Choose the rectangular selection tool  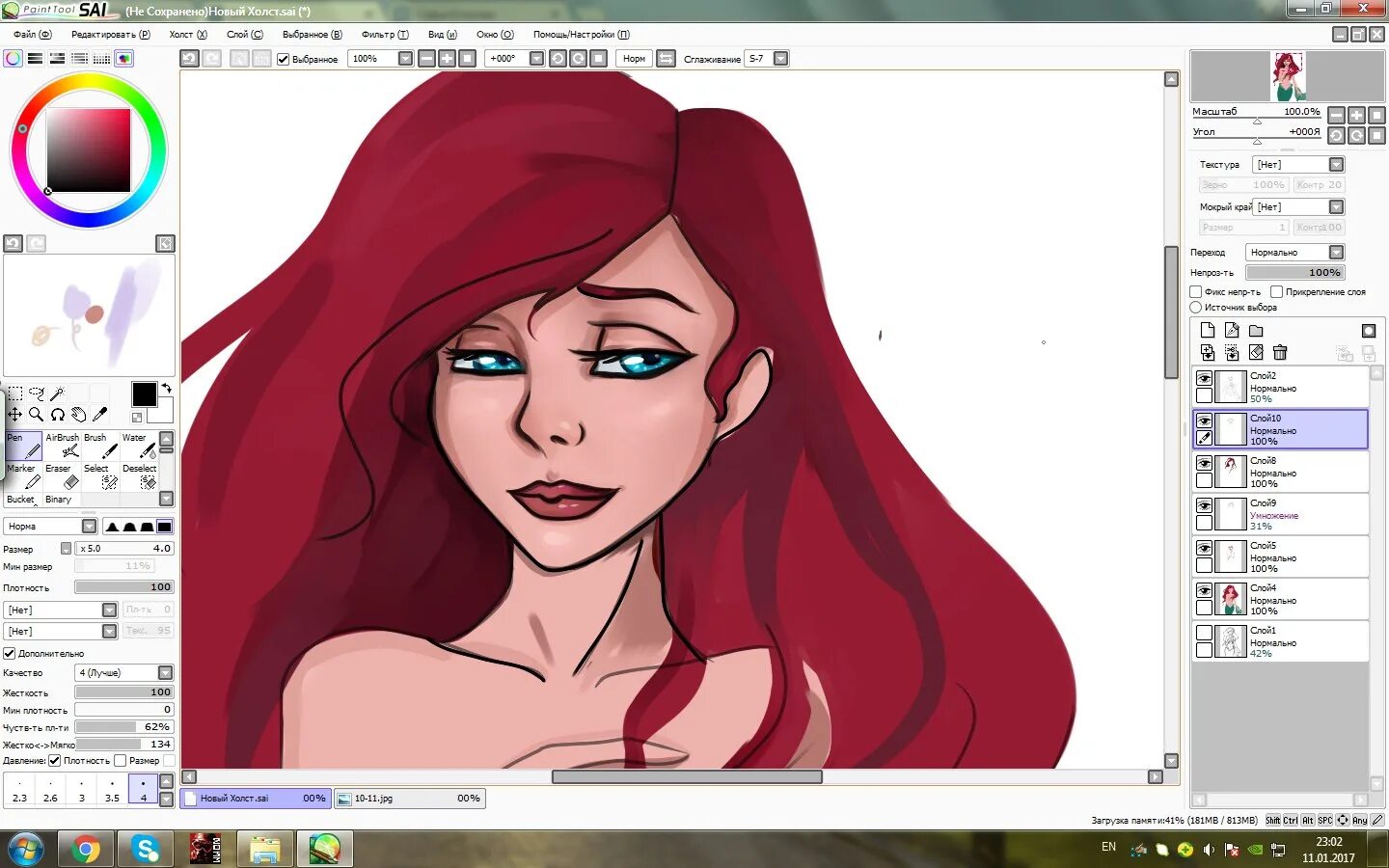pyautogui.click(x=15, y=393)
